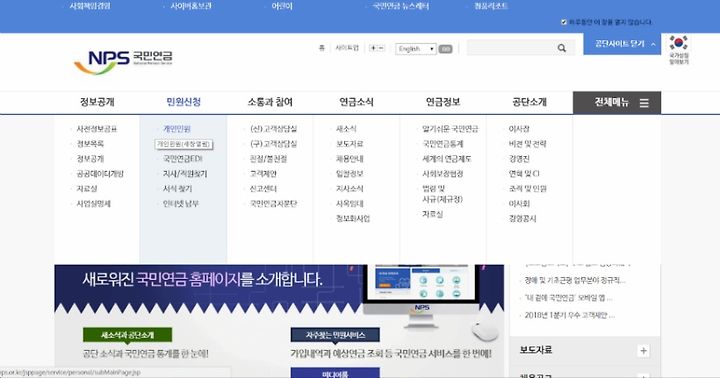Open 고객제안 submenu item

pyautogui.click(x=263, y=174)
